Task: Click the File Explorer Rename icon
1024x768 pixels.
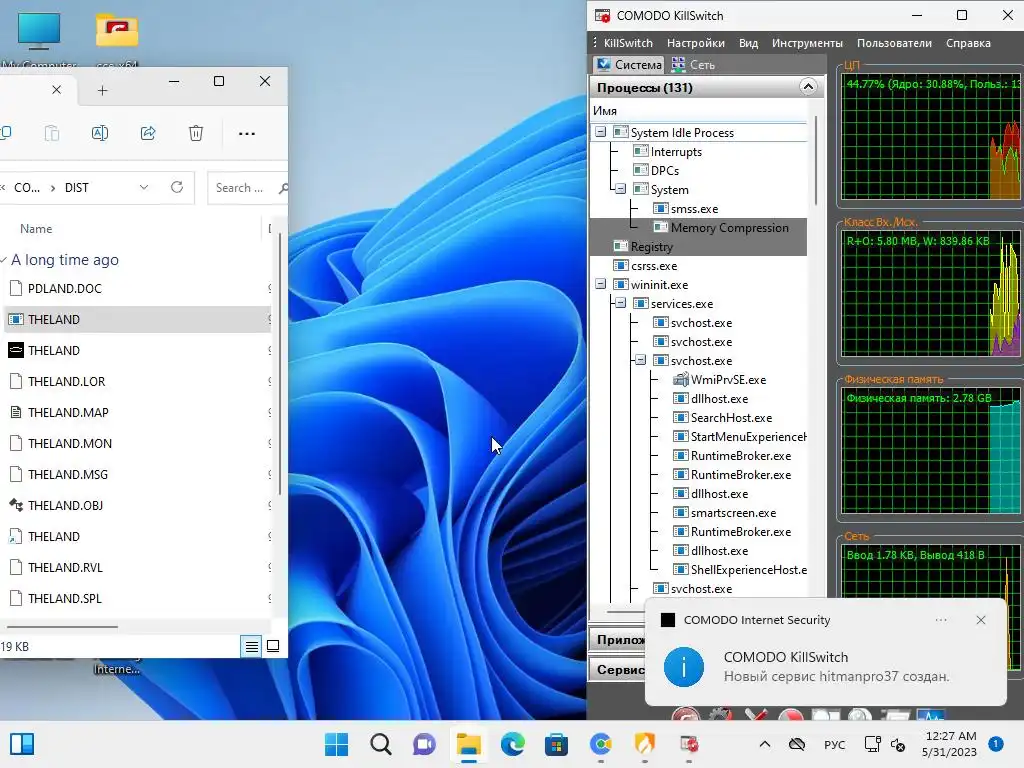Action: [x=100, y=133]
